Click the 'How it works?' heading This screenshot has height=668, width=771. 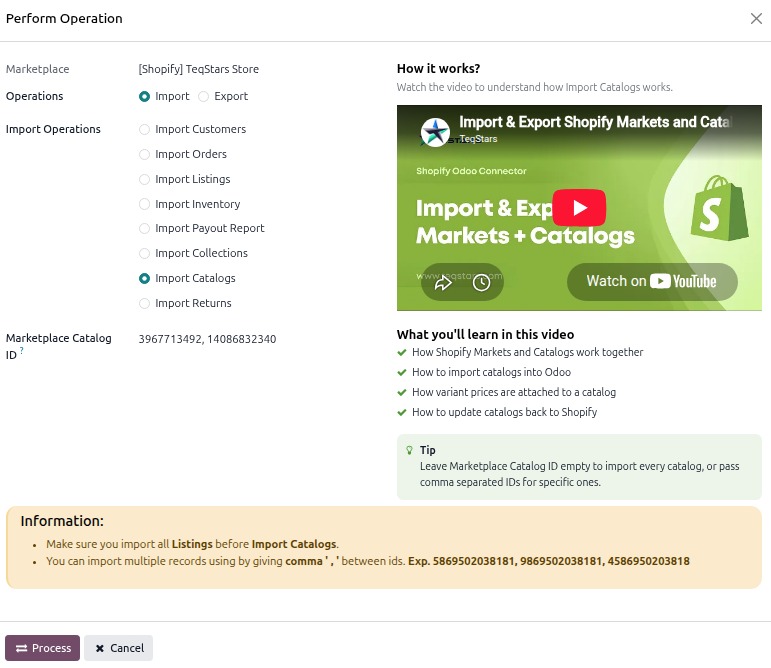coord(438,69)
